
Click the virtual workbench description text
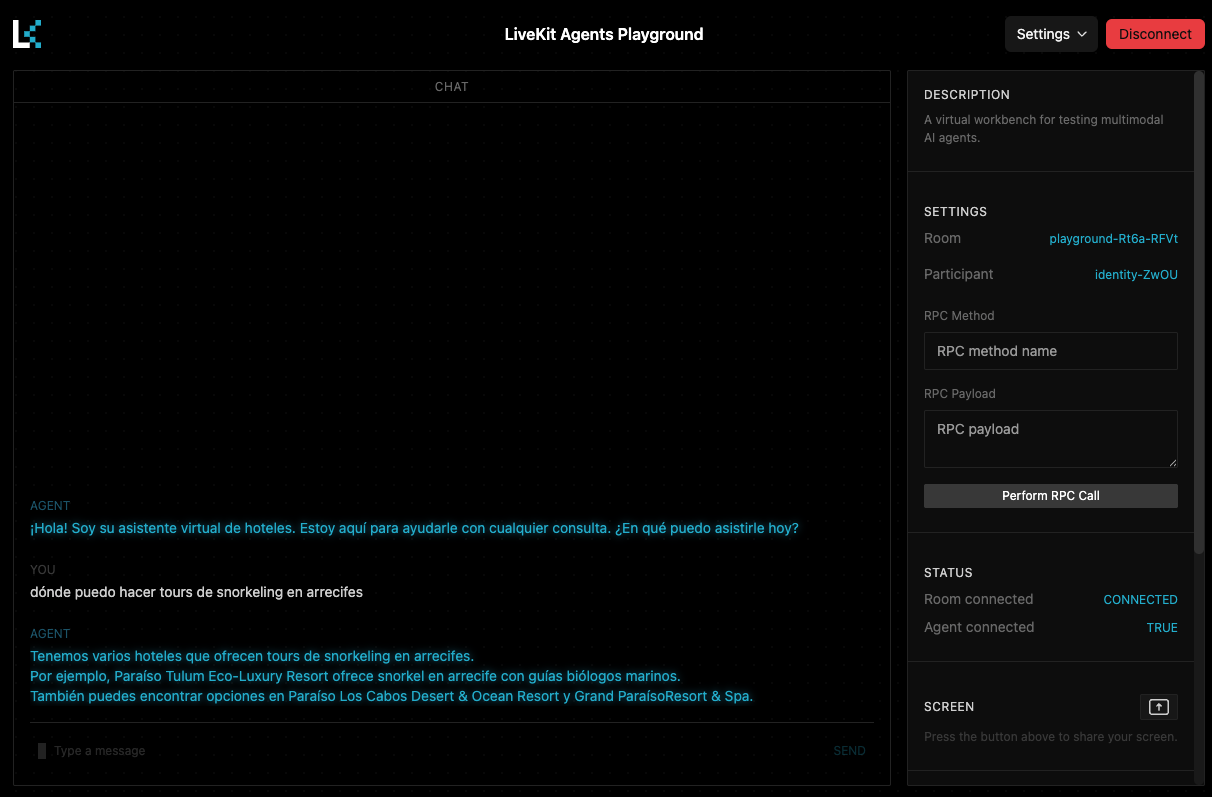(x=1043, y=129)
